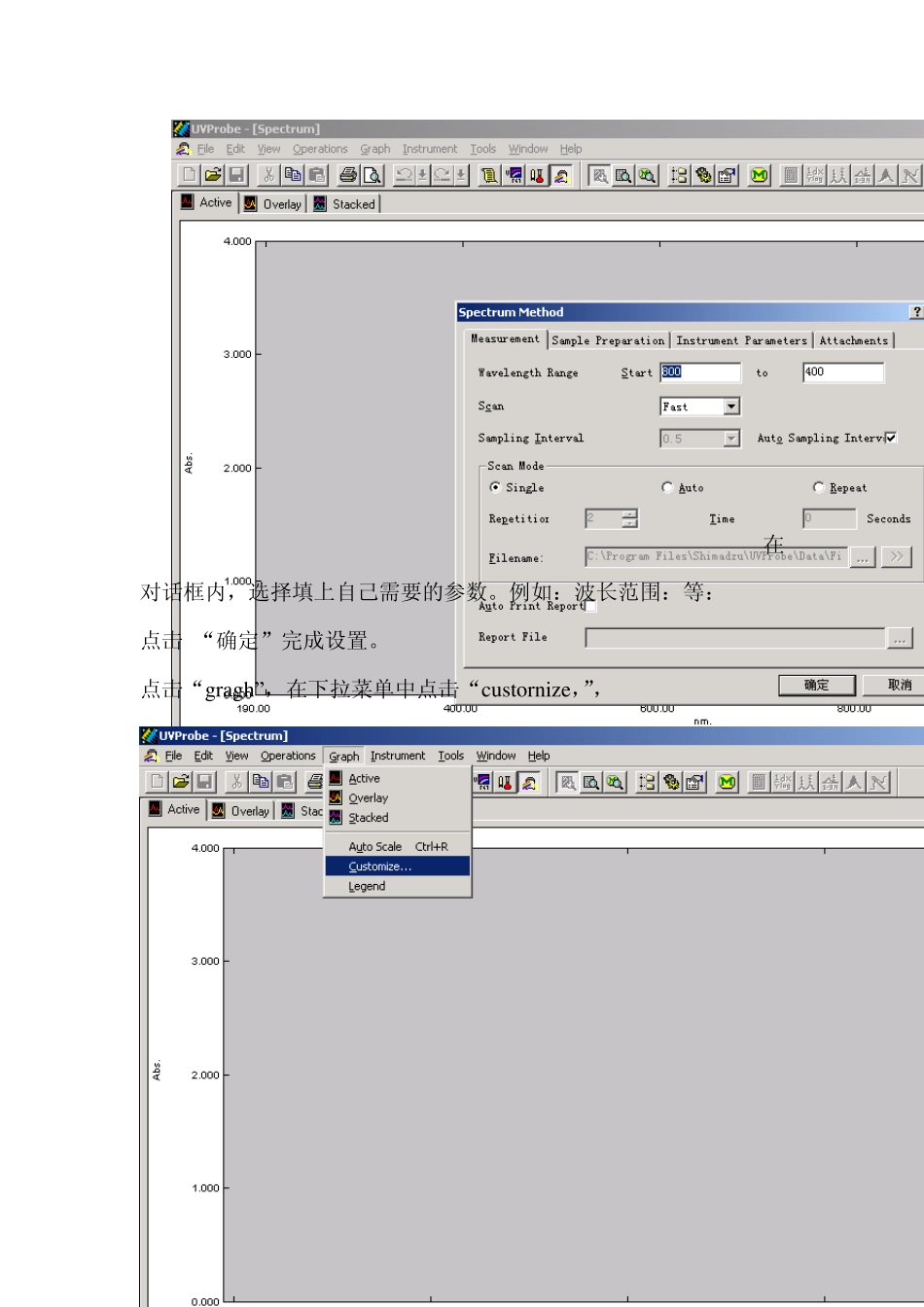This screenshot has height=1307, width=924.
Task: Select Overlay graph tab in the window with Spectrum Method dialog
Action: click(273, 204)
